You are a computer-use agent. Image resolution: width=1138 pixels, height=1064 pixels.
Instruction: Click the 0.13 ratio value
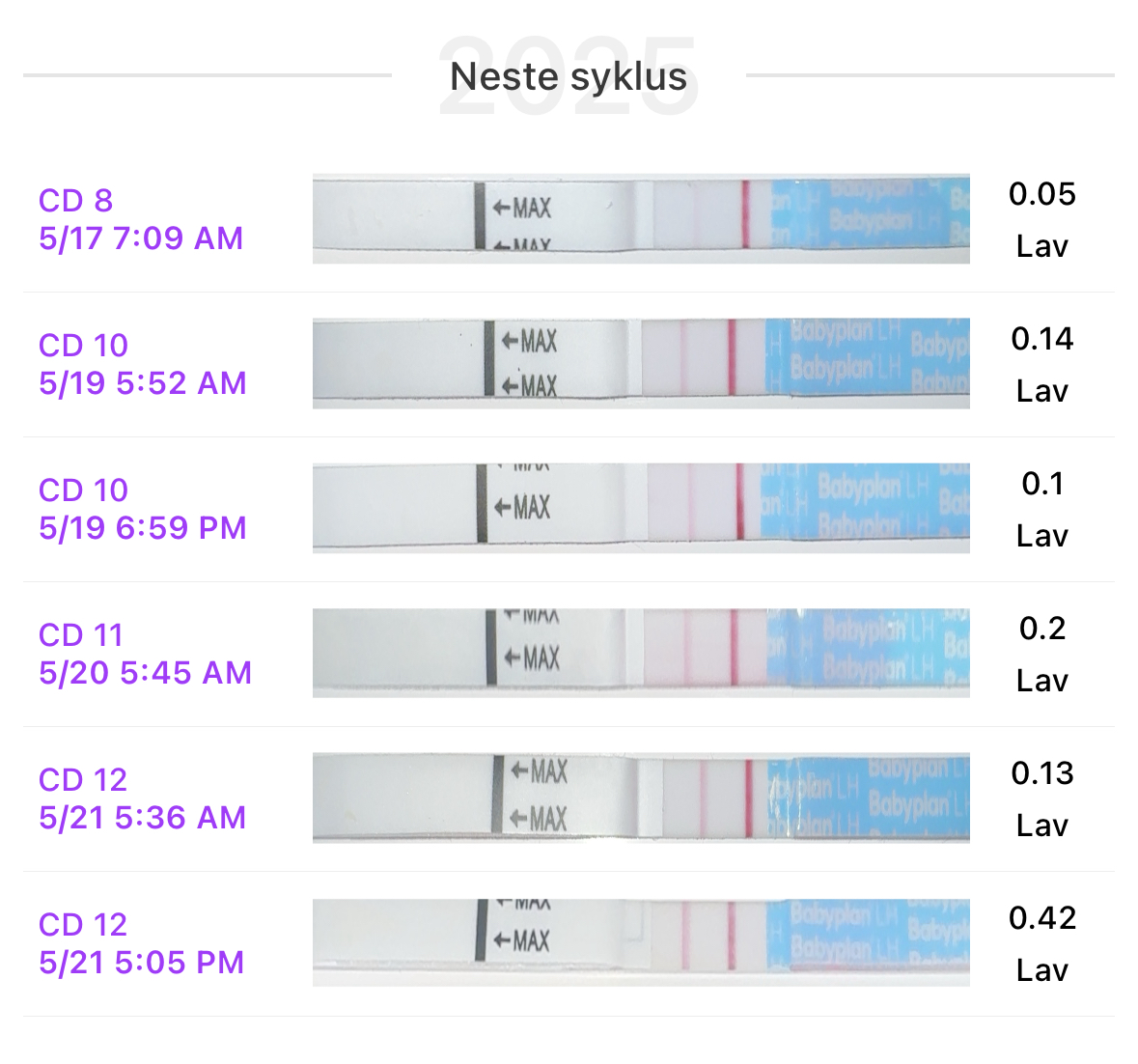point(1041,773)
